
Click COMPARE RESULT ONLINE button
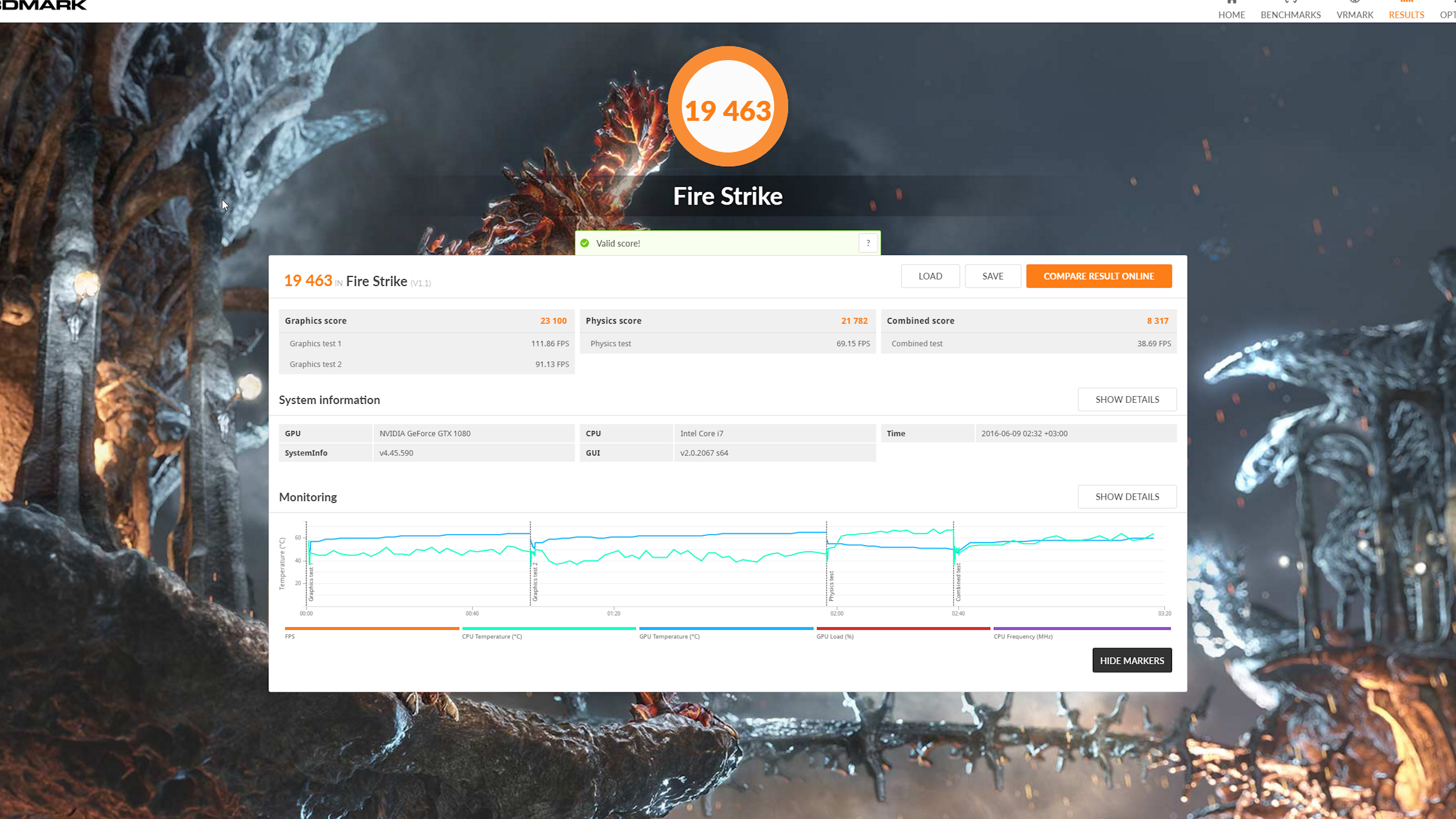1098,276
